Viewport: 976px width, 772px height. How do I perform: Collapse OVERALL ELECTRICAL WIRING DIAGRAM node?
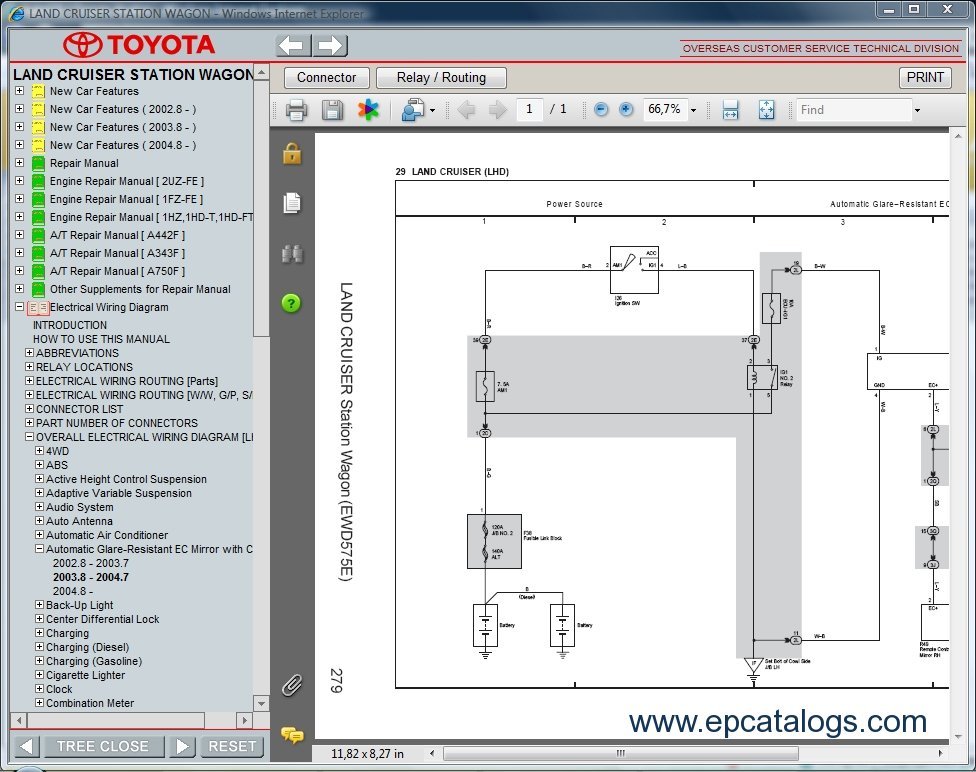(x=29, y=436)
